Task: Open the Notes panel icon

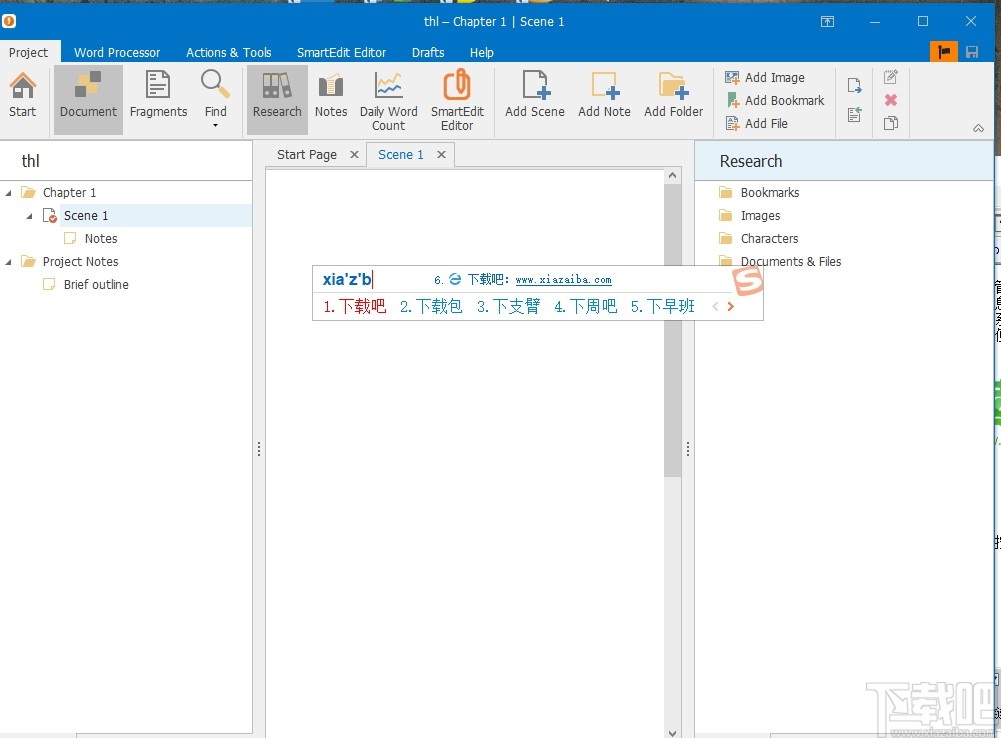Action: click(330, 95)
